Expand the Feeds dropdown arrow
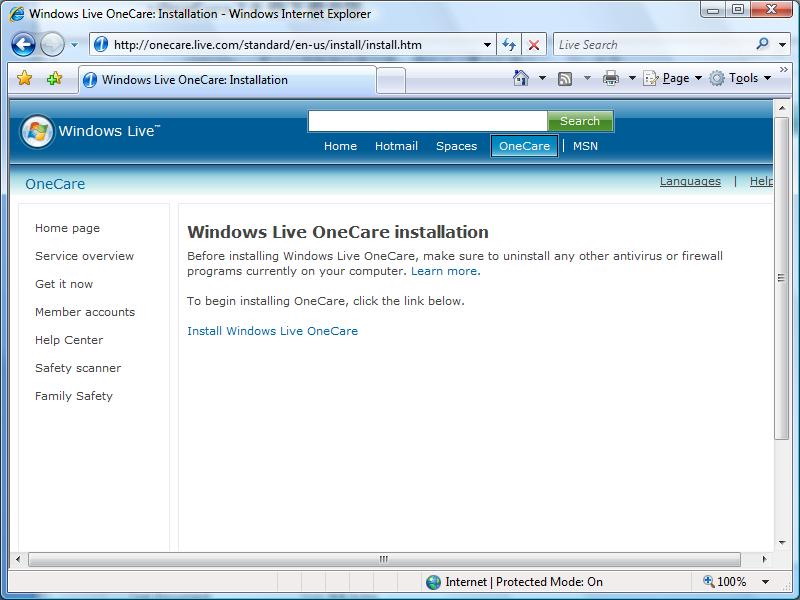The width and height of the screenshot is (800, 600). point(587,78)
